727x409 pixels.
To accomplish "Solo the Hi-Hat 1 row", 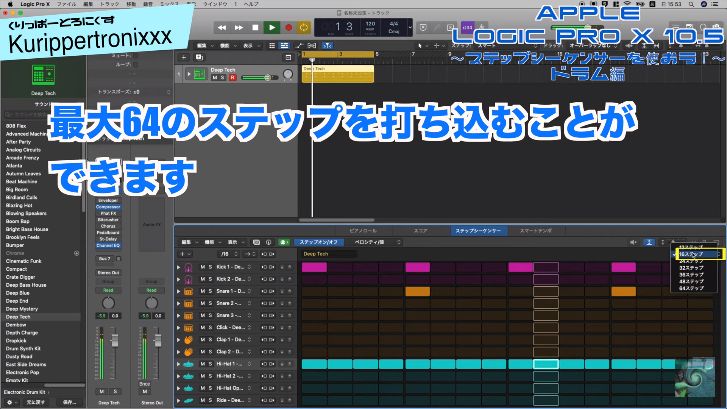I will (210, 364).
